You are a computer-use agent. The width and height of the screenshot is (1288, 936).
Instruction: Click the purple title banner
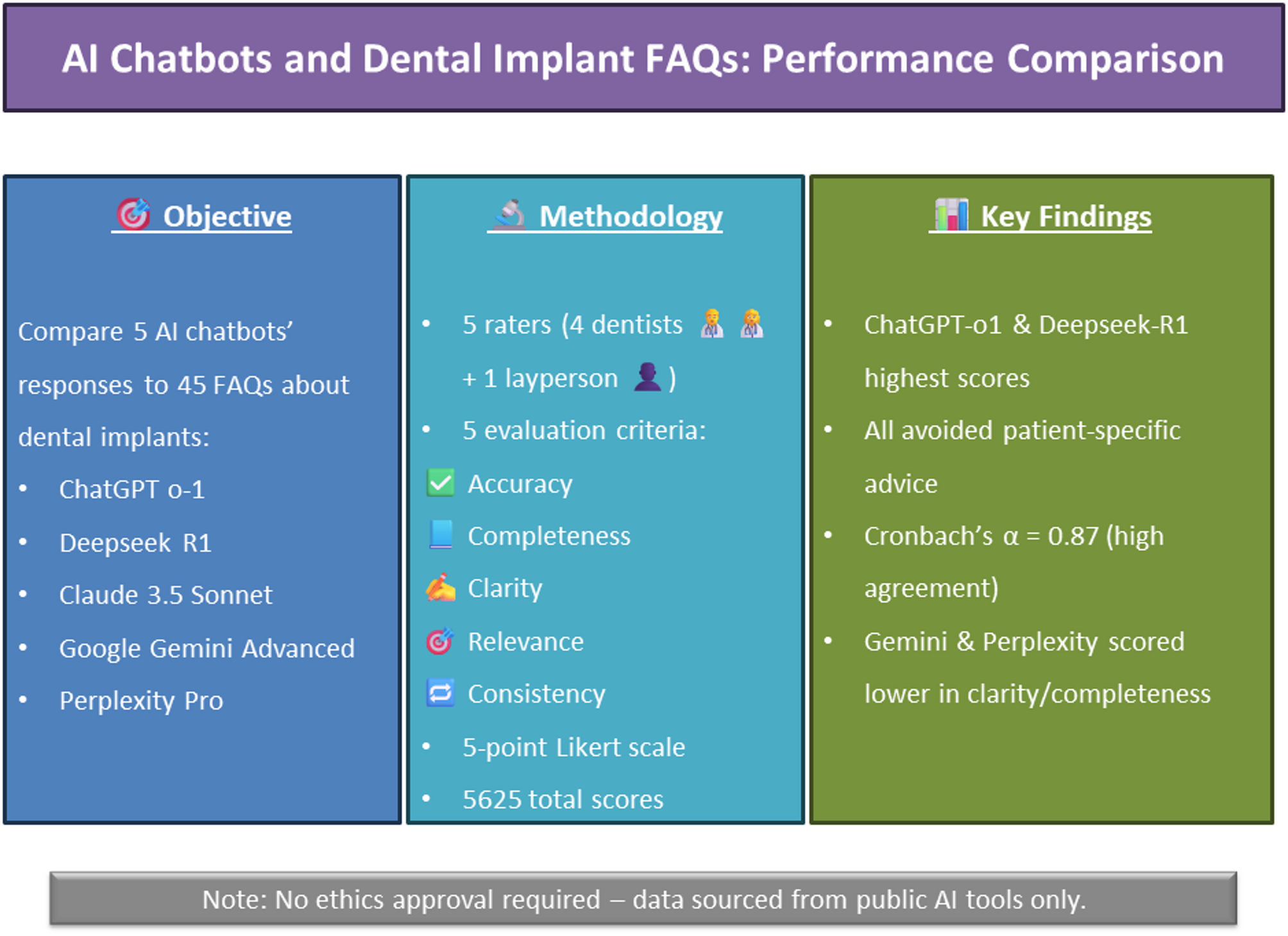[643, 58]
